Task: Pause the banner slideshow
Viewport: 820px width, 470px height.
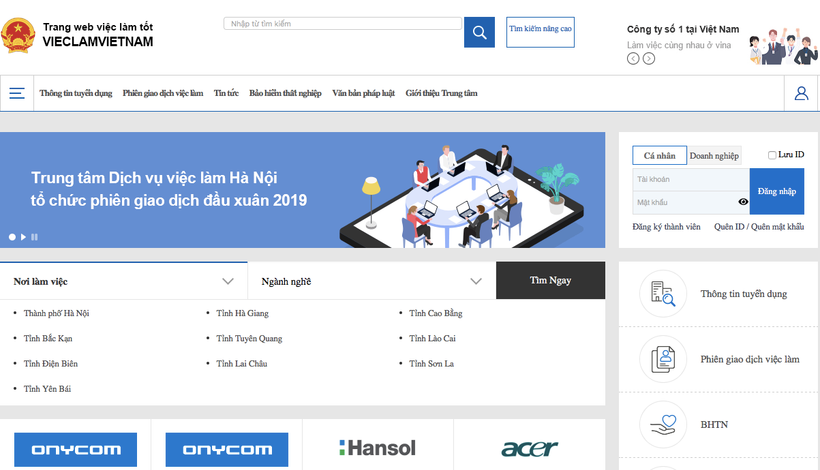Action: pos(35,237)
